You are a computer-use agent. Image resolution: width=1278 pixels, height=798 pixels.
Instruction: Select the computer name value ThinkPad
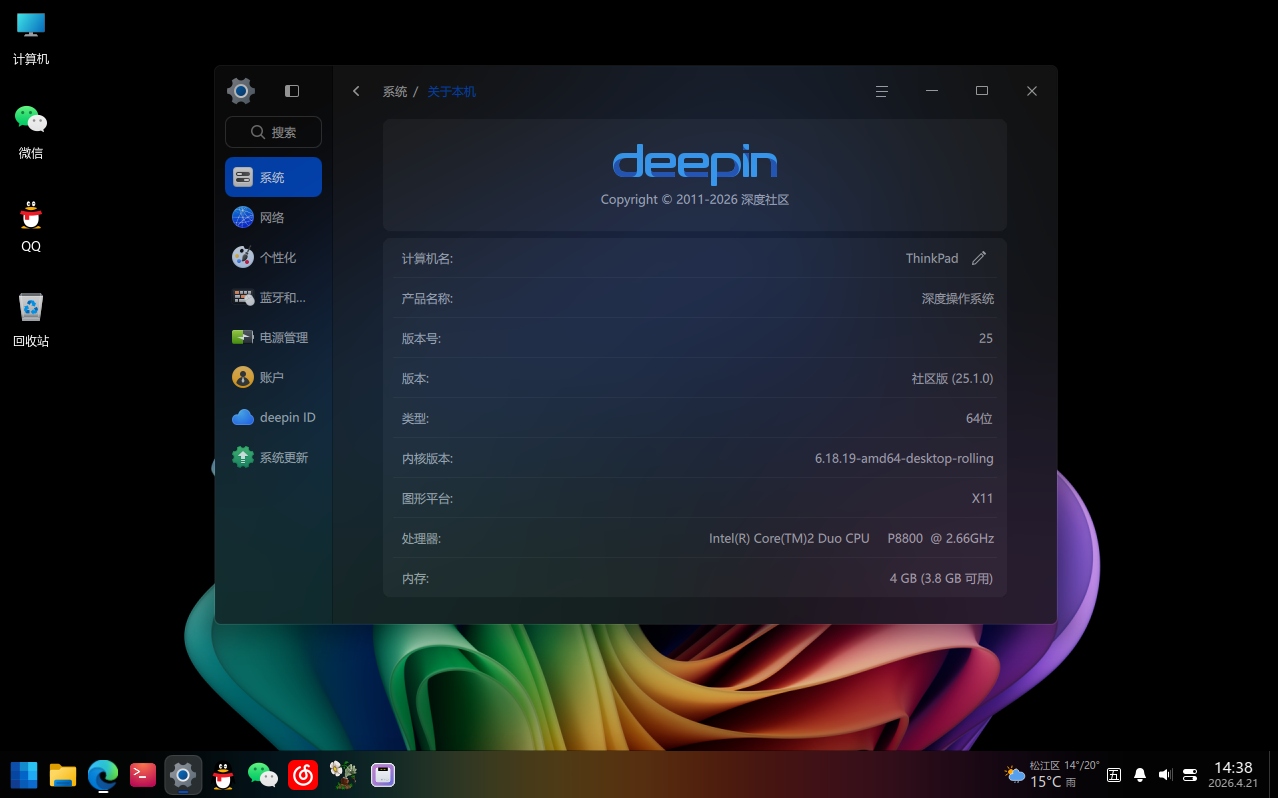coord(932,258)
